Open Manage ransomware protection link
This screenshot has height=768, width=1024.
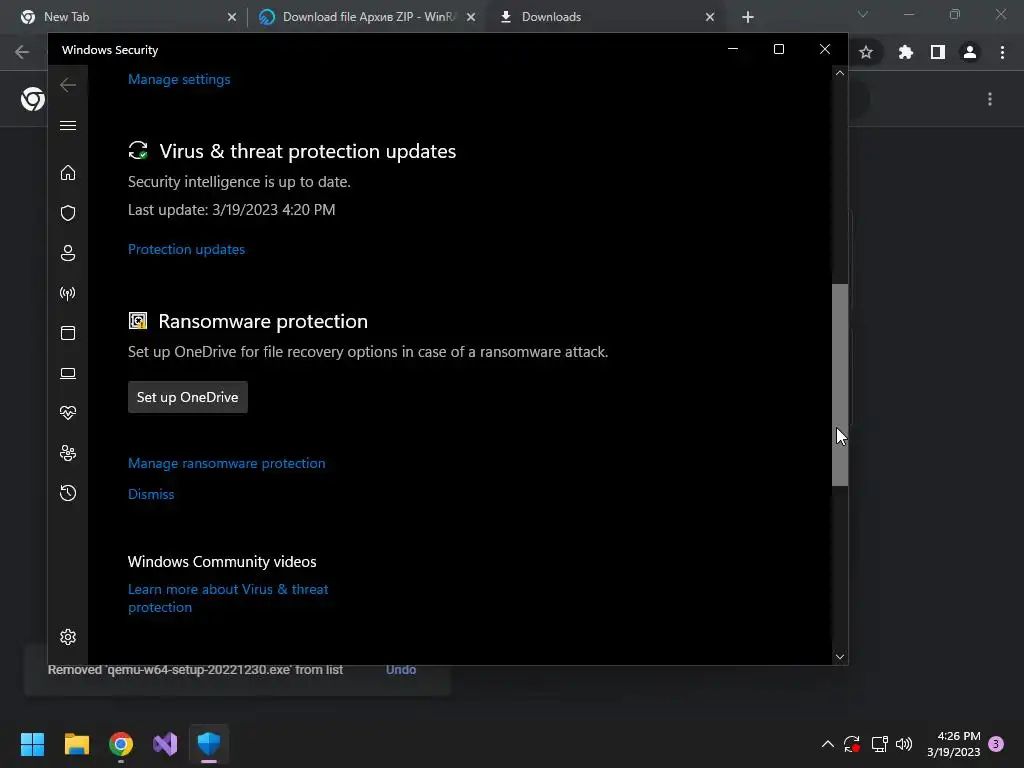click(227, 463)
